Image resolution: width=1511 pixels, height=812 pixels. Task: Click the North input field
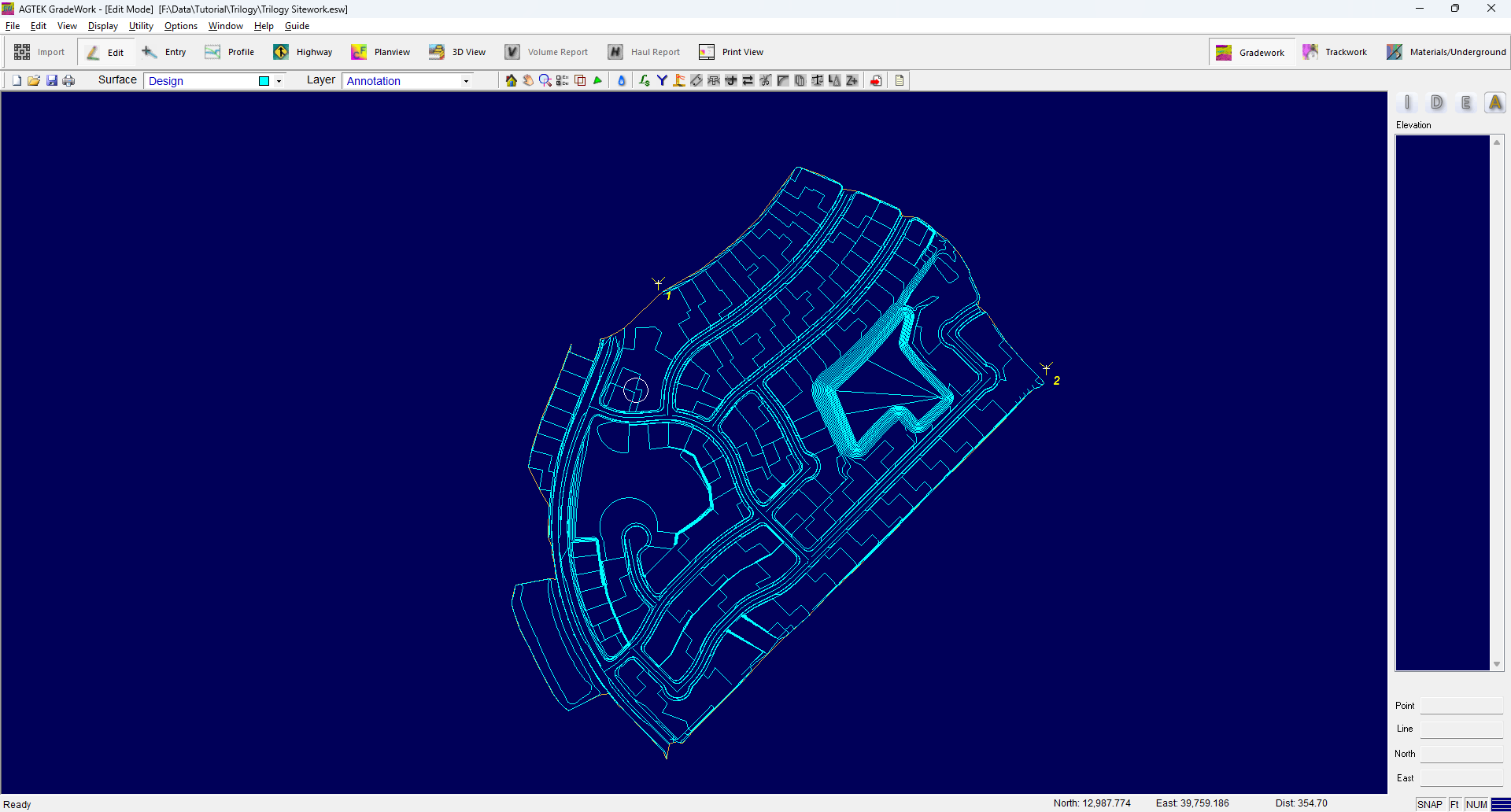[1461, 754]
